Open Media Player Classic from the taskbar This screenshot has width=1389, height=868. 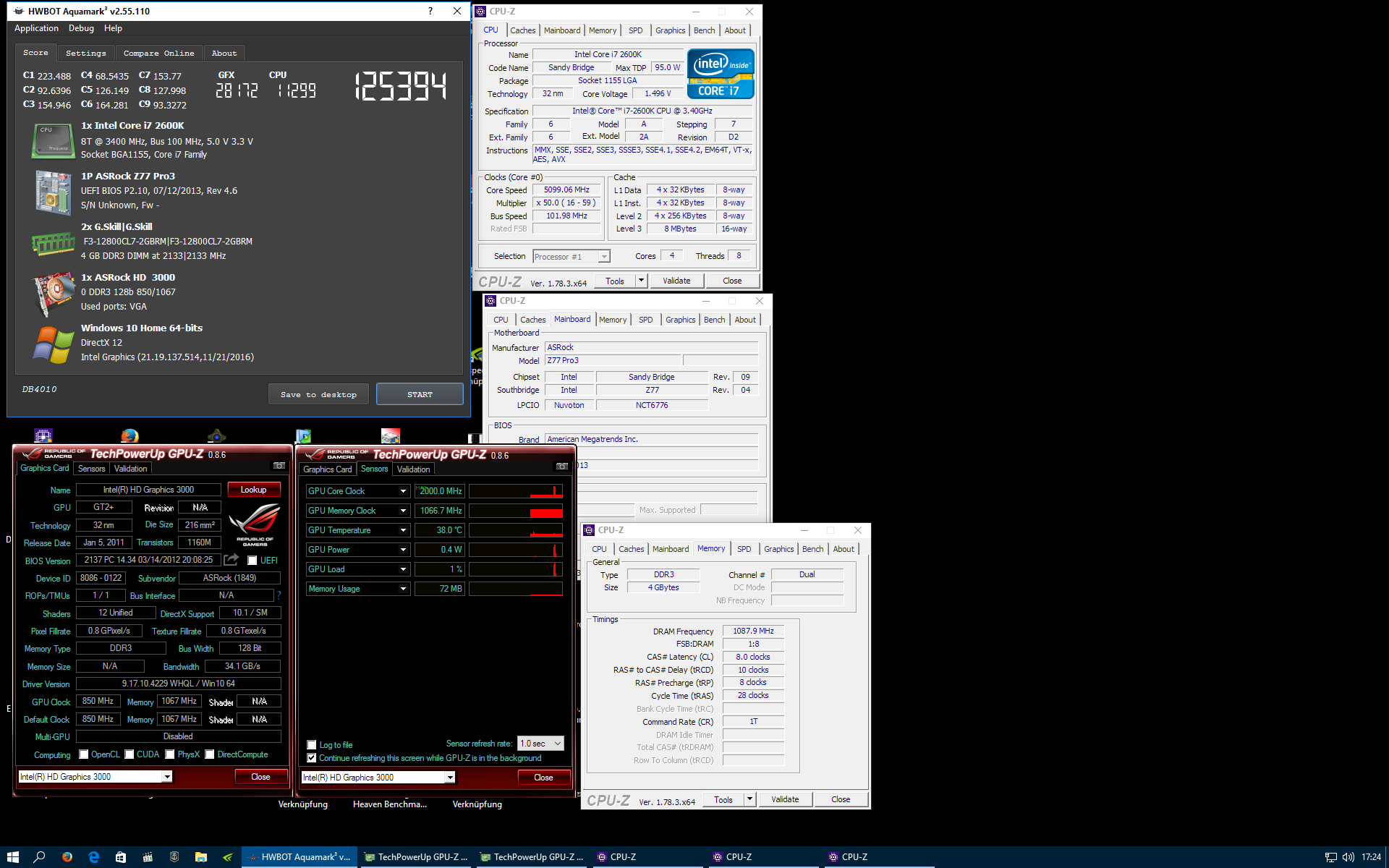click(148, 857)
